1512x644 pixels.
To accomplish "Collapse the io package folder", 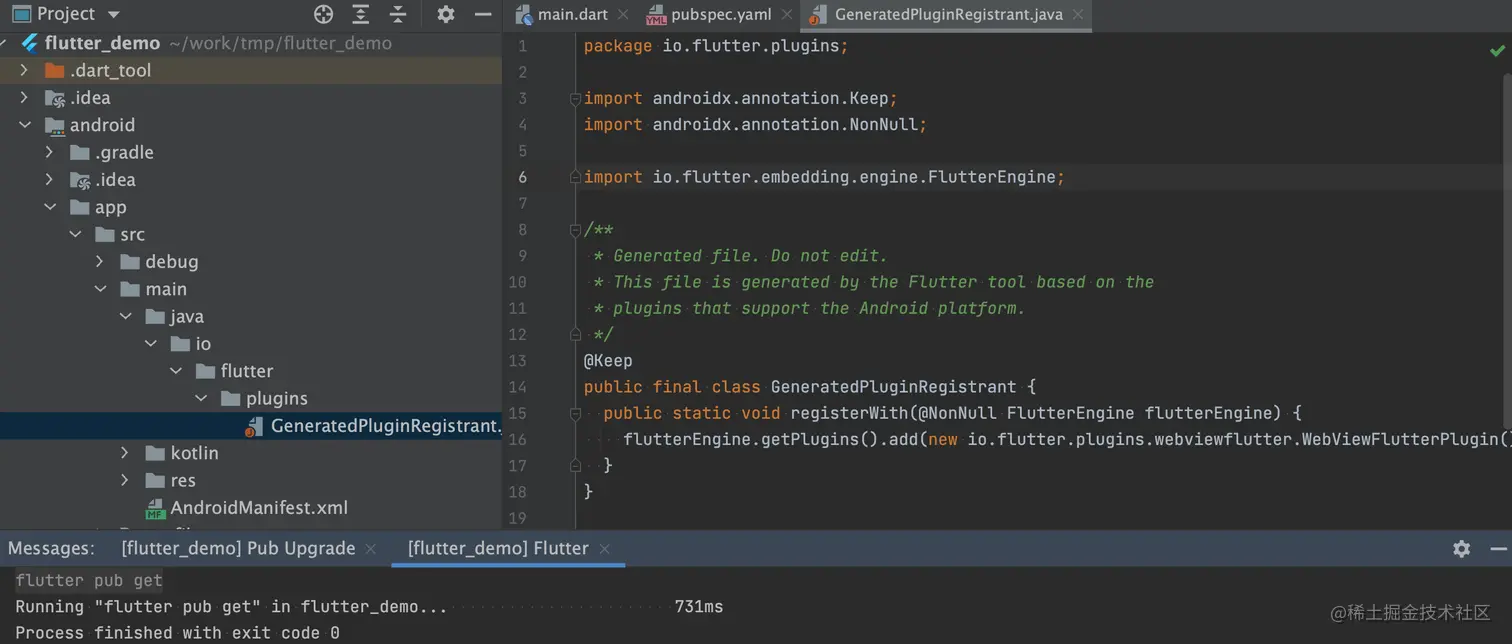I will click(x=151, y=343).
